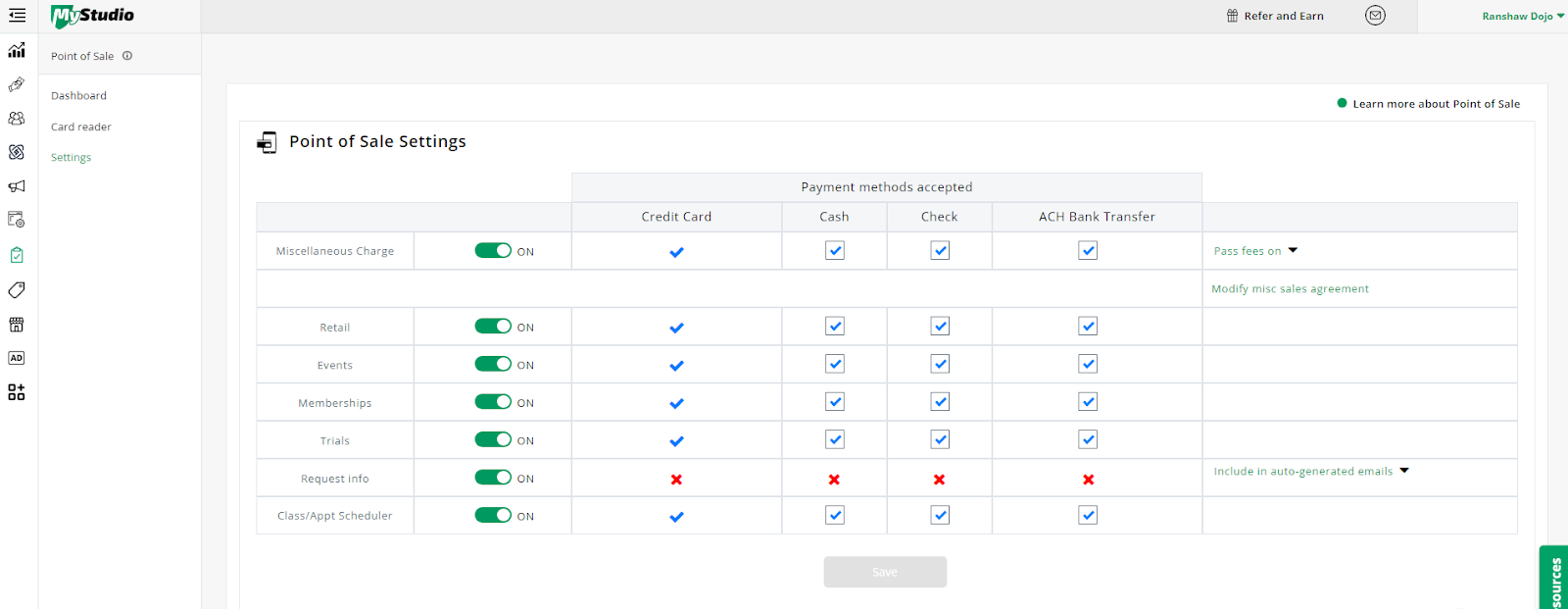Uncheck Check for Retail
This screenshot has width=1568, height=609.
click(940, 326)
